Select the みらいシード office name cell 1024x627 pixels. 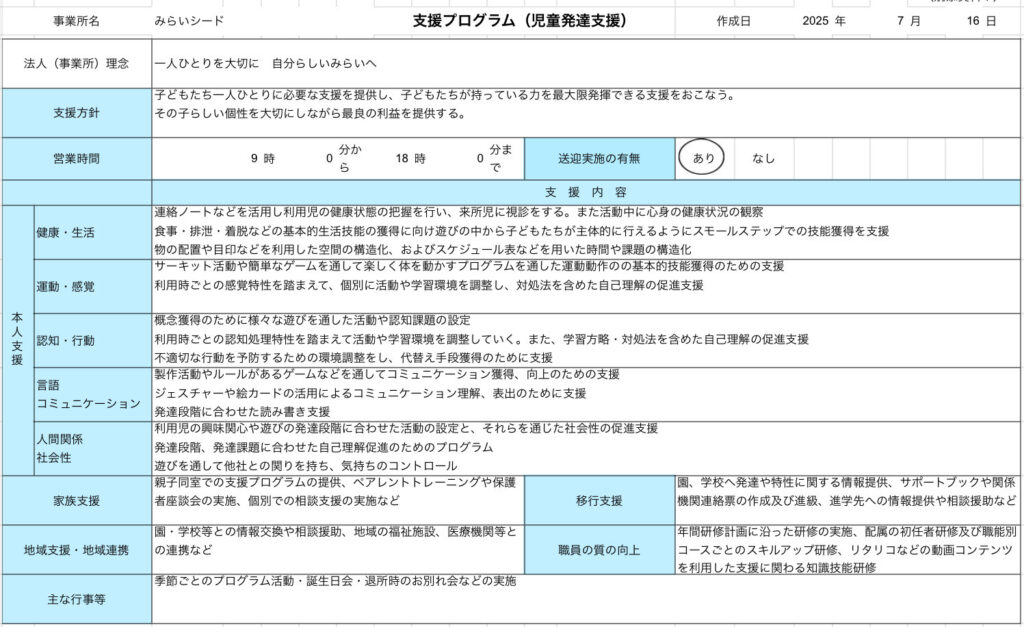pos(189,21)
